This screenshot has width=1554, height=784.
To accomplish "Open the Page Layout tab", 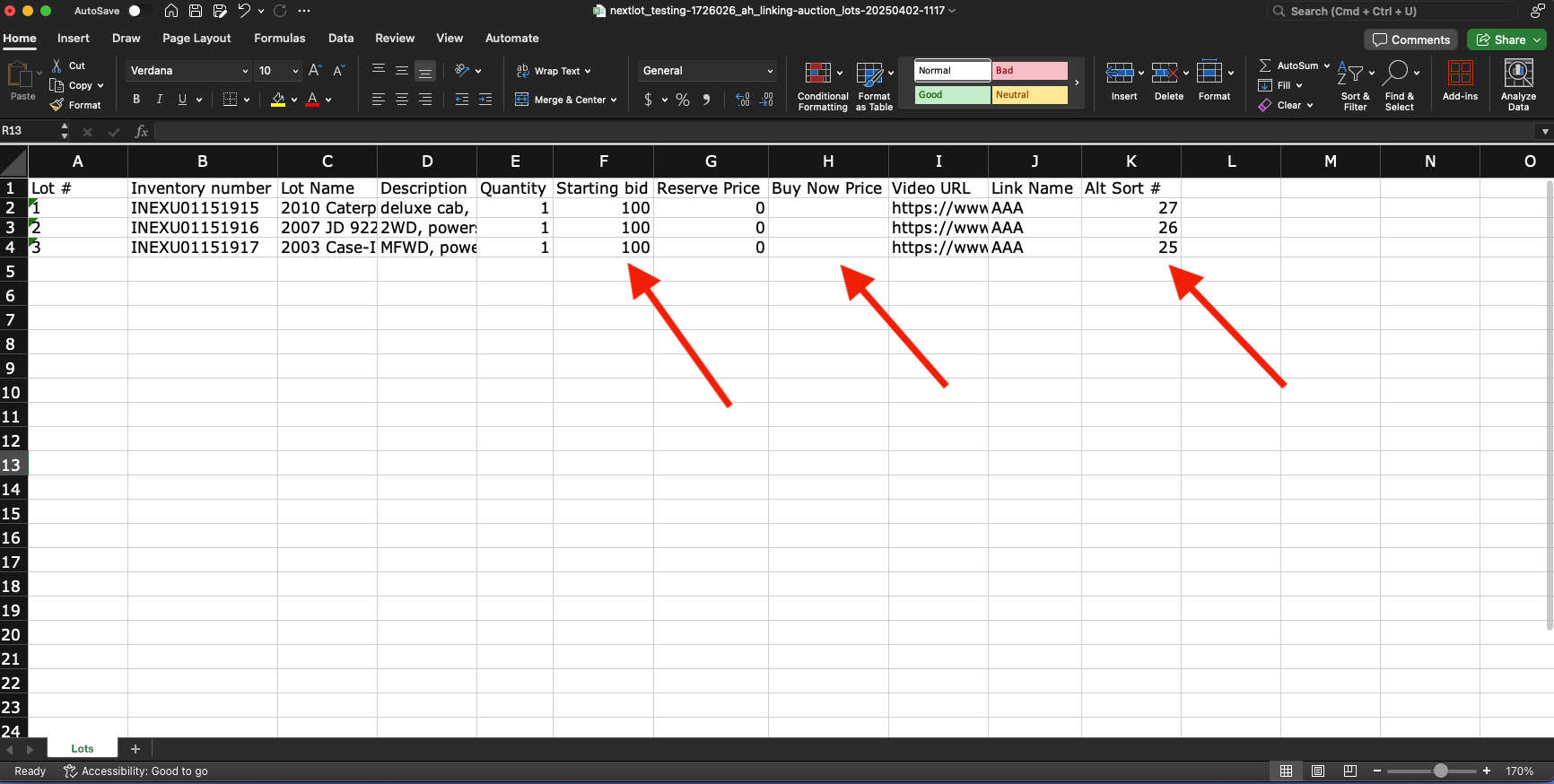I will point(196,39).
